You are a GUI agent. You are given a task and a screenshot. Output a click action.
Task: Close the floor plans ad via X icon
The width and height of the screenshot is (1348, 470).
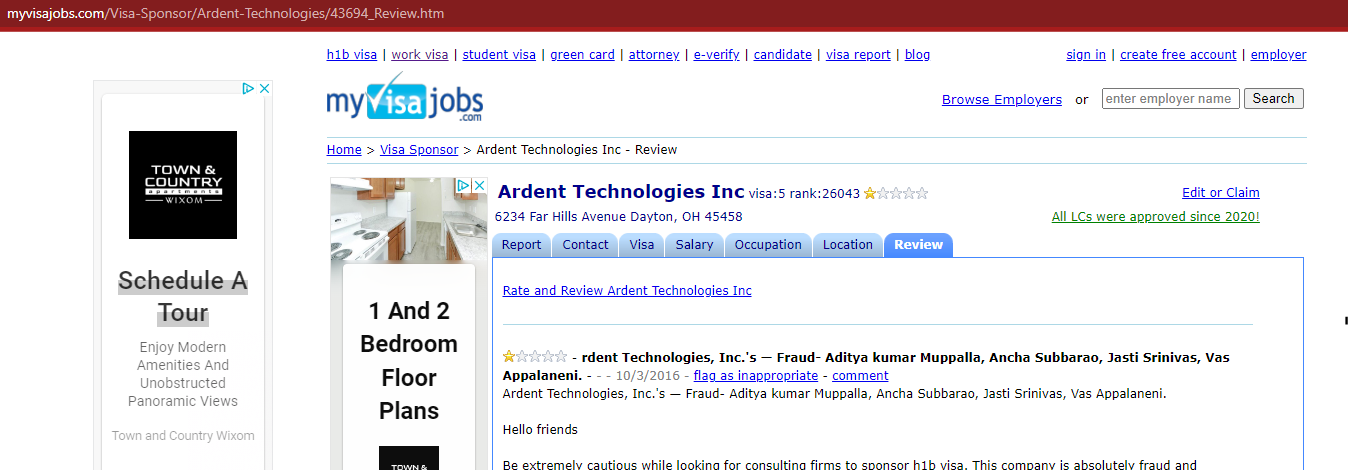point(480,186)
